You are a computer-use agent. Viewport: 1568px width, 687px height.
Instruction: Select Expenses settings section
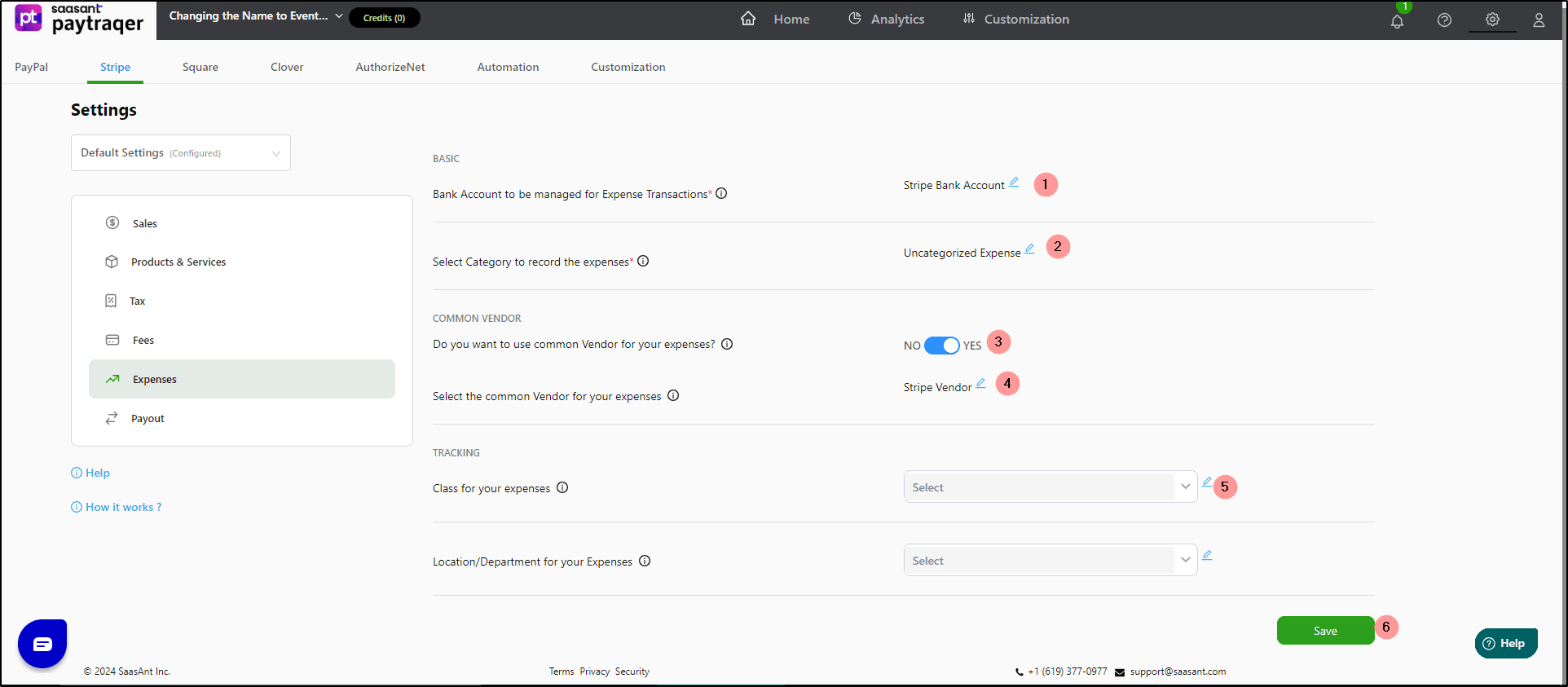242,379
